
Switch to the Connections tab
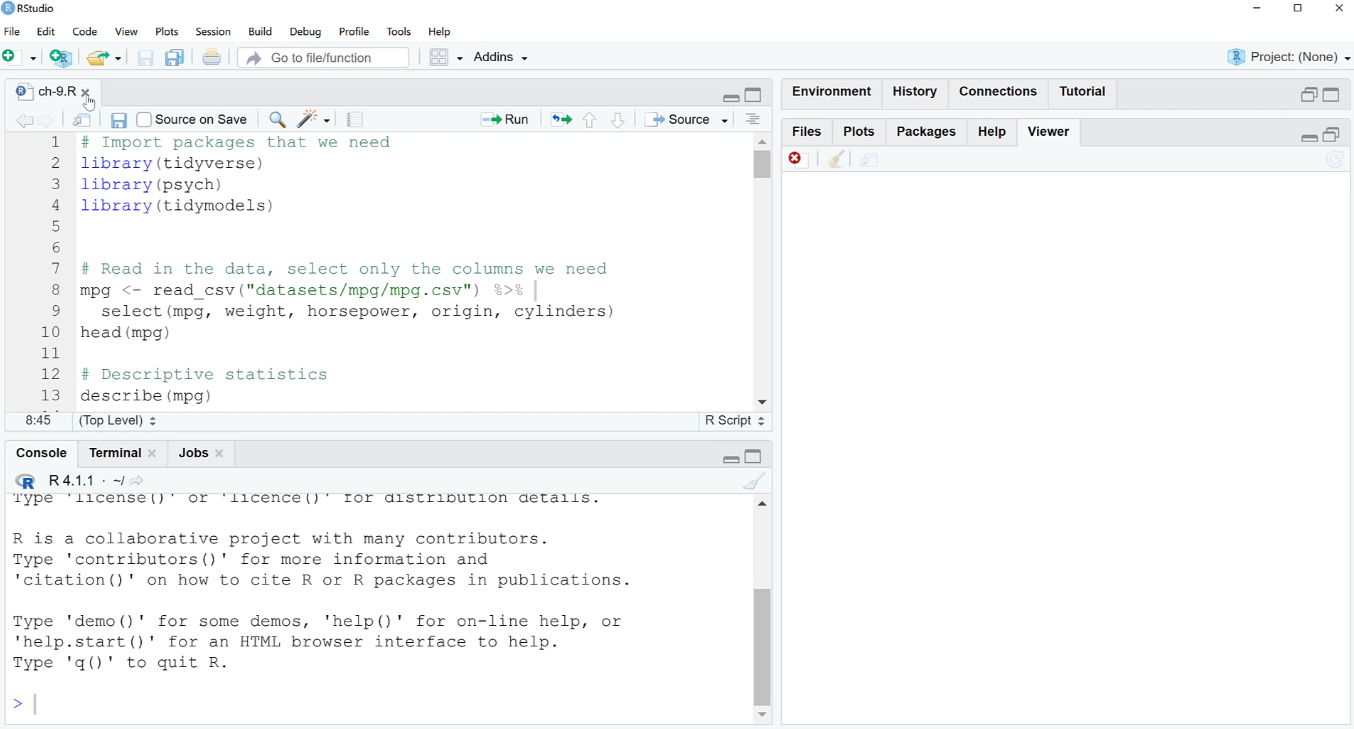tap(998, 92)
